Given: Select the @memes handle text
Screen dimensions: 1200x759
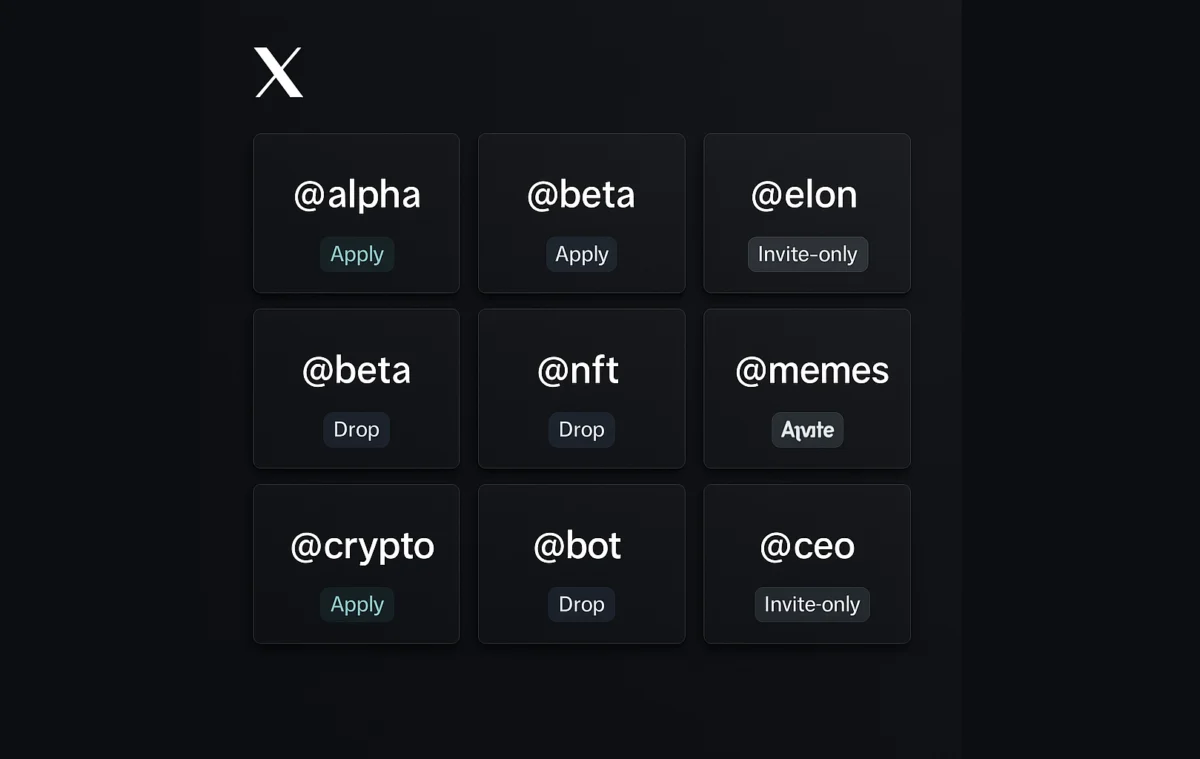Looking at the screenshot, I should tap(812, 370).
